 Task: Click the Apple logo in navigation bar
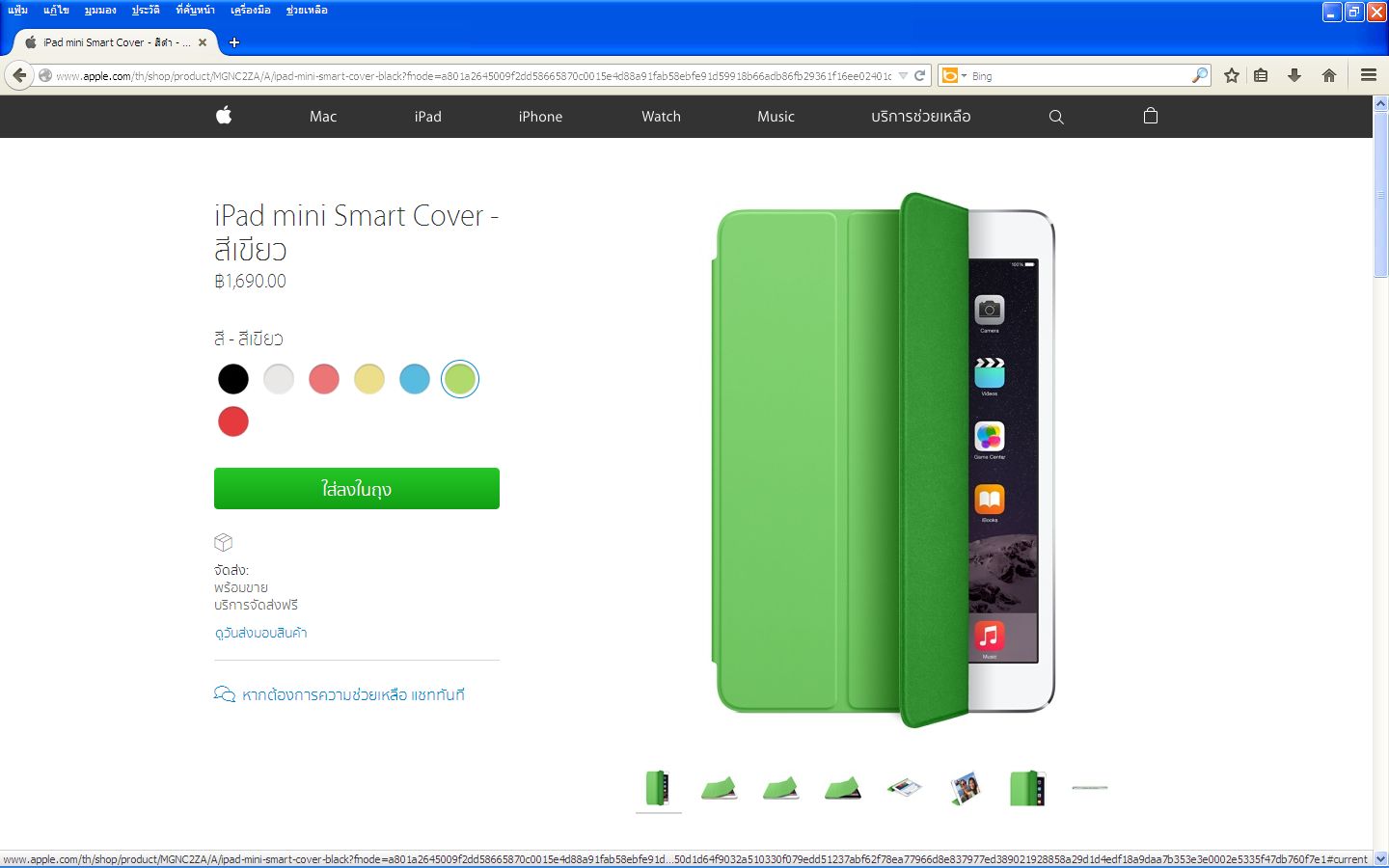[224, 116]
